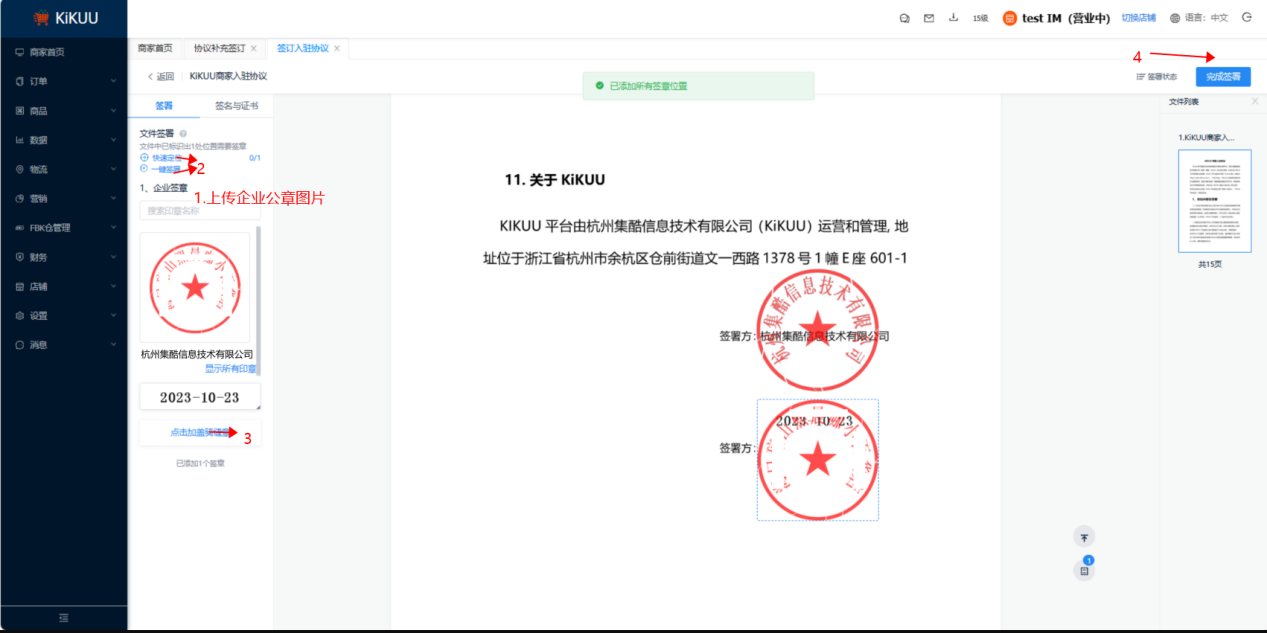
Task: Click the speech bubble icon beside 消息
Action: click(20, 344)
